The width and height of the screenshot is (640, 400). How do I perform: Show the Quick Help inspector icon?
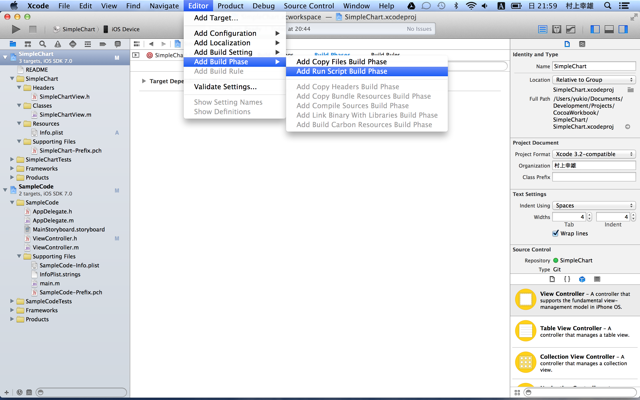coord(582,44)
